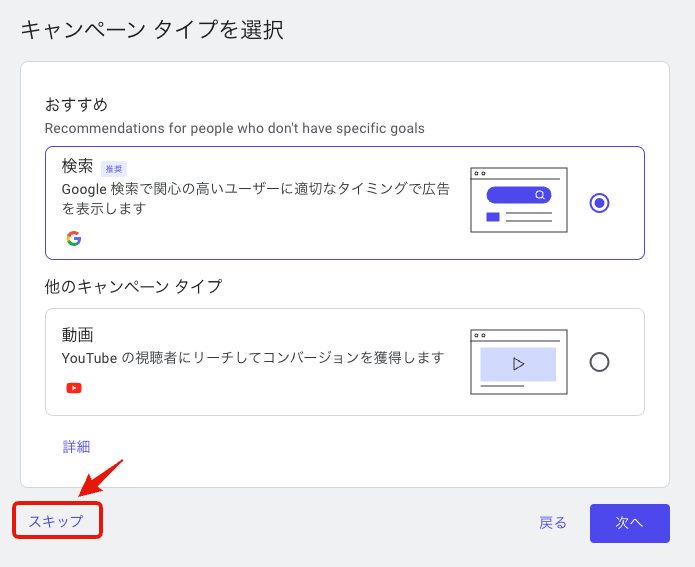Select the 検索 radio button
The height and width of the screenshot is (567, 695).
pyautogui.click(x=599, y=203)
